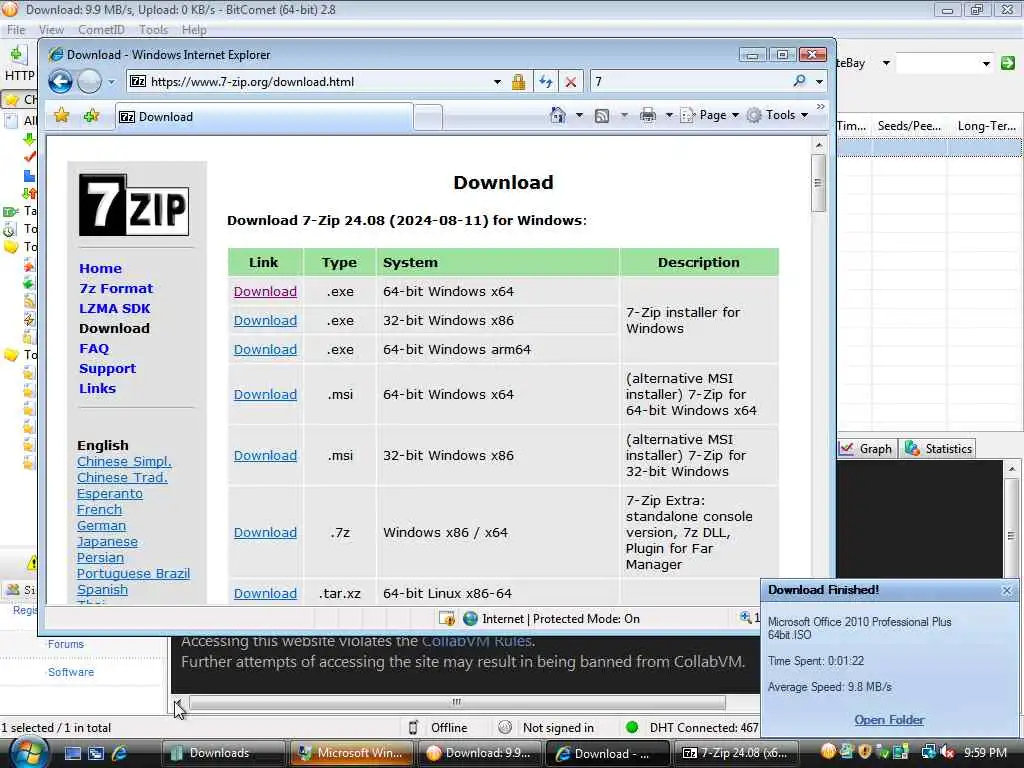This screenshot has width=1024, height=768.
Task: Open the LZMA SDK sidebar link
Action: click(x=114, y=308)
